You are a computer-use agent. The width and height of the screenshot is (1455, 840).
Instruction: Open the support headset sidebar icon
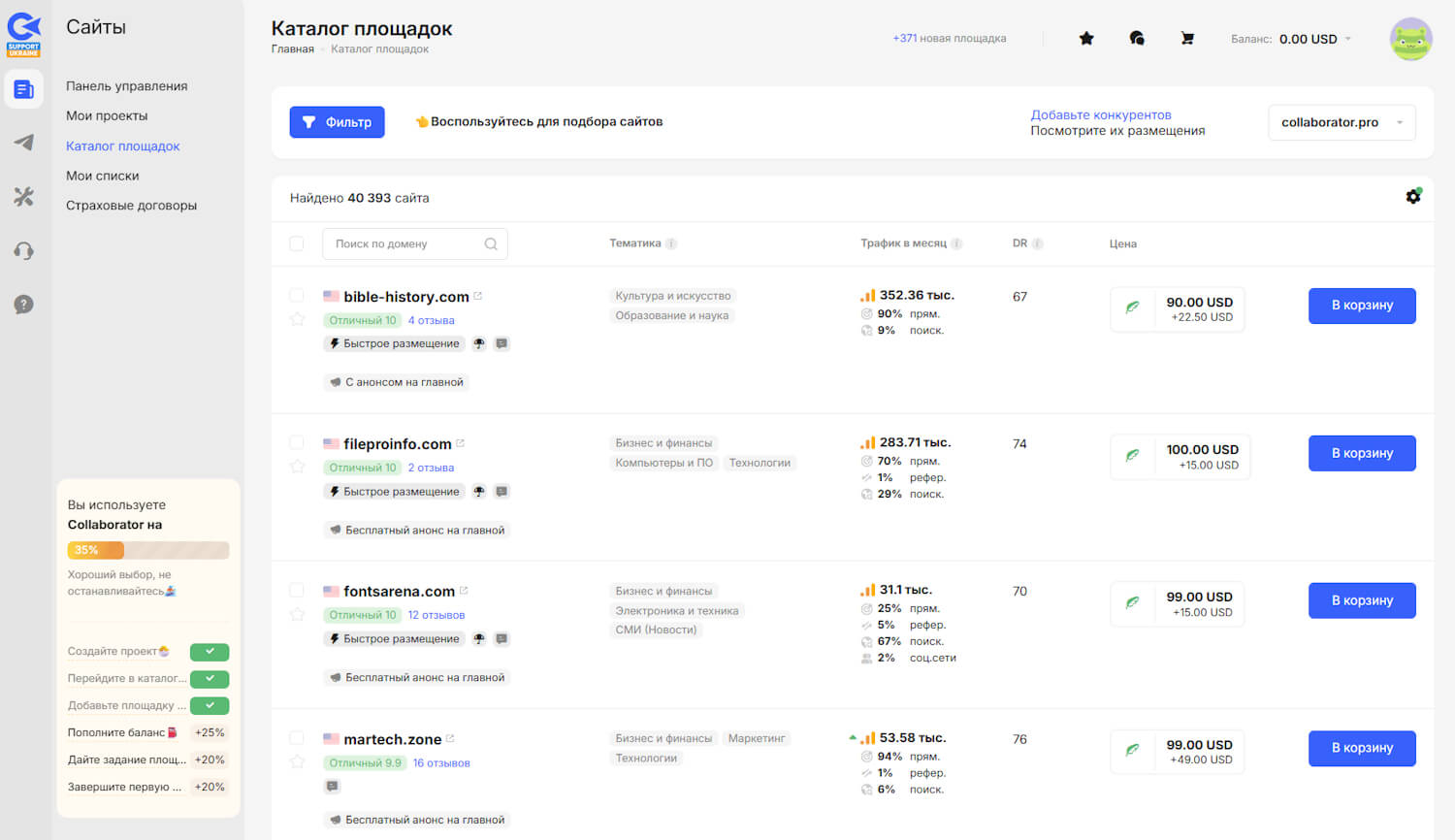click(23, 251)
